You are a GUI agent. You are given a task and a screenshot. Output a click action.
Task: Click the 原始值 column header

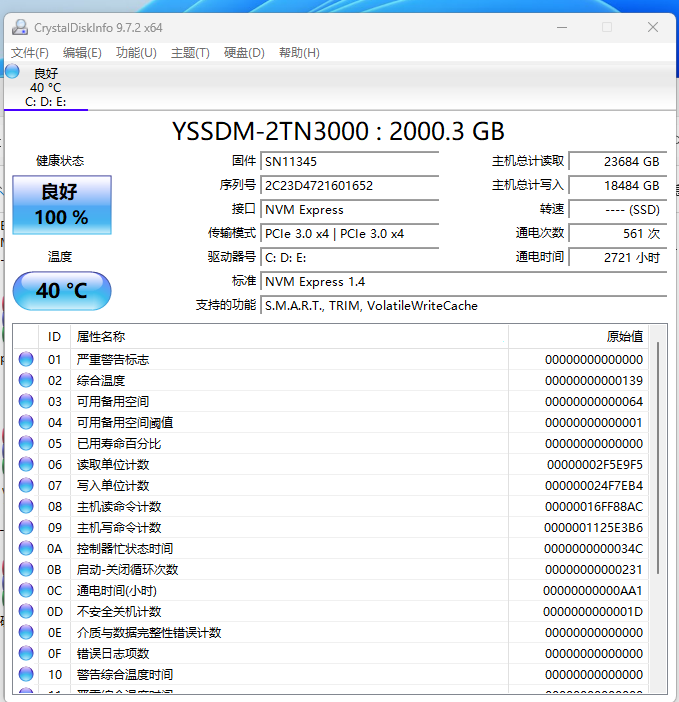(x=578, y=337)
